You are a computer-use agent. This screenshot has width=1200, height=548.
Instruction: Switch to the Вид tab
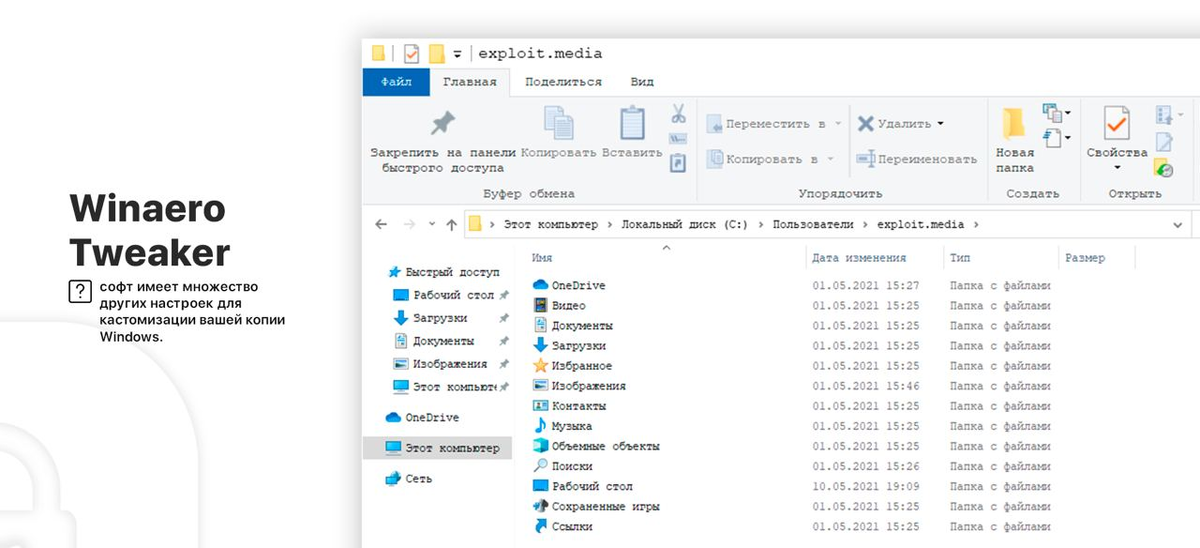642,82
